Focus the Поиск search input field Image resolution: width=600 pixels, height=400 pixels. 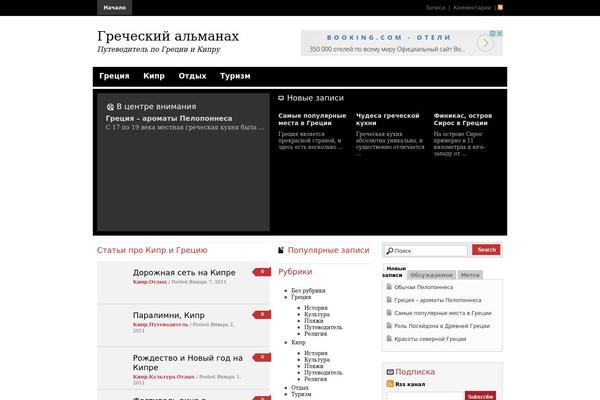(x=426, y=251)
